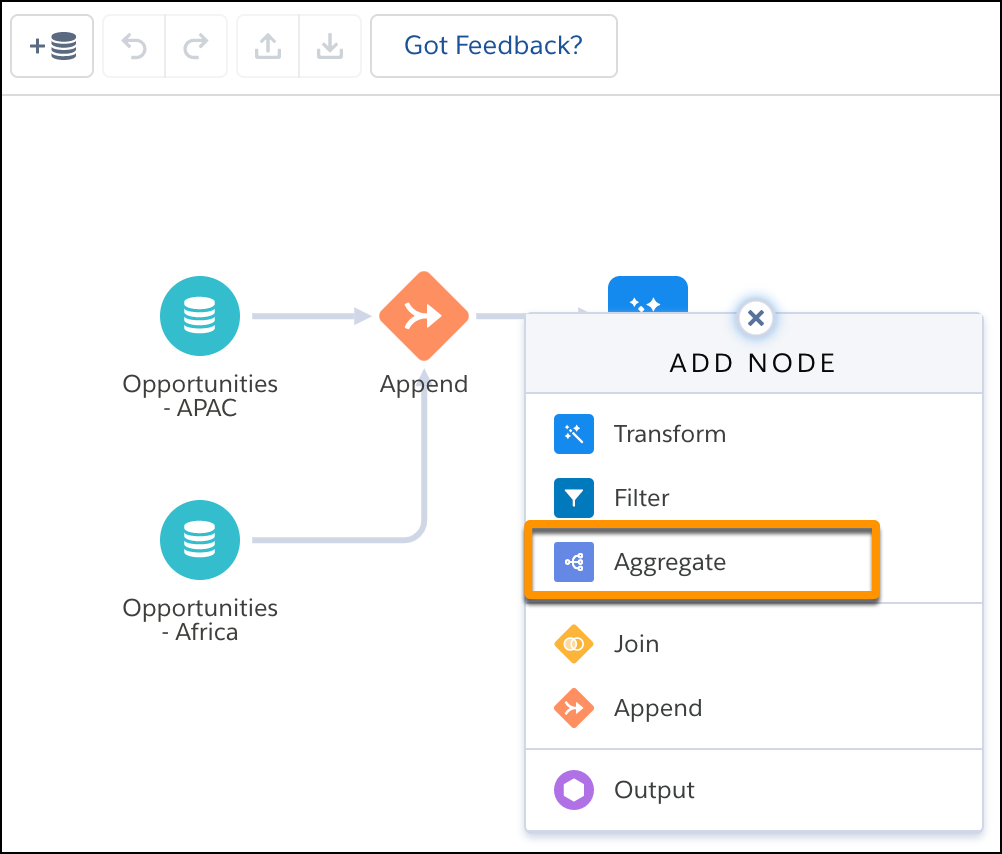Click the add input data button
The image size is (1002, 854).
[52, 46]
